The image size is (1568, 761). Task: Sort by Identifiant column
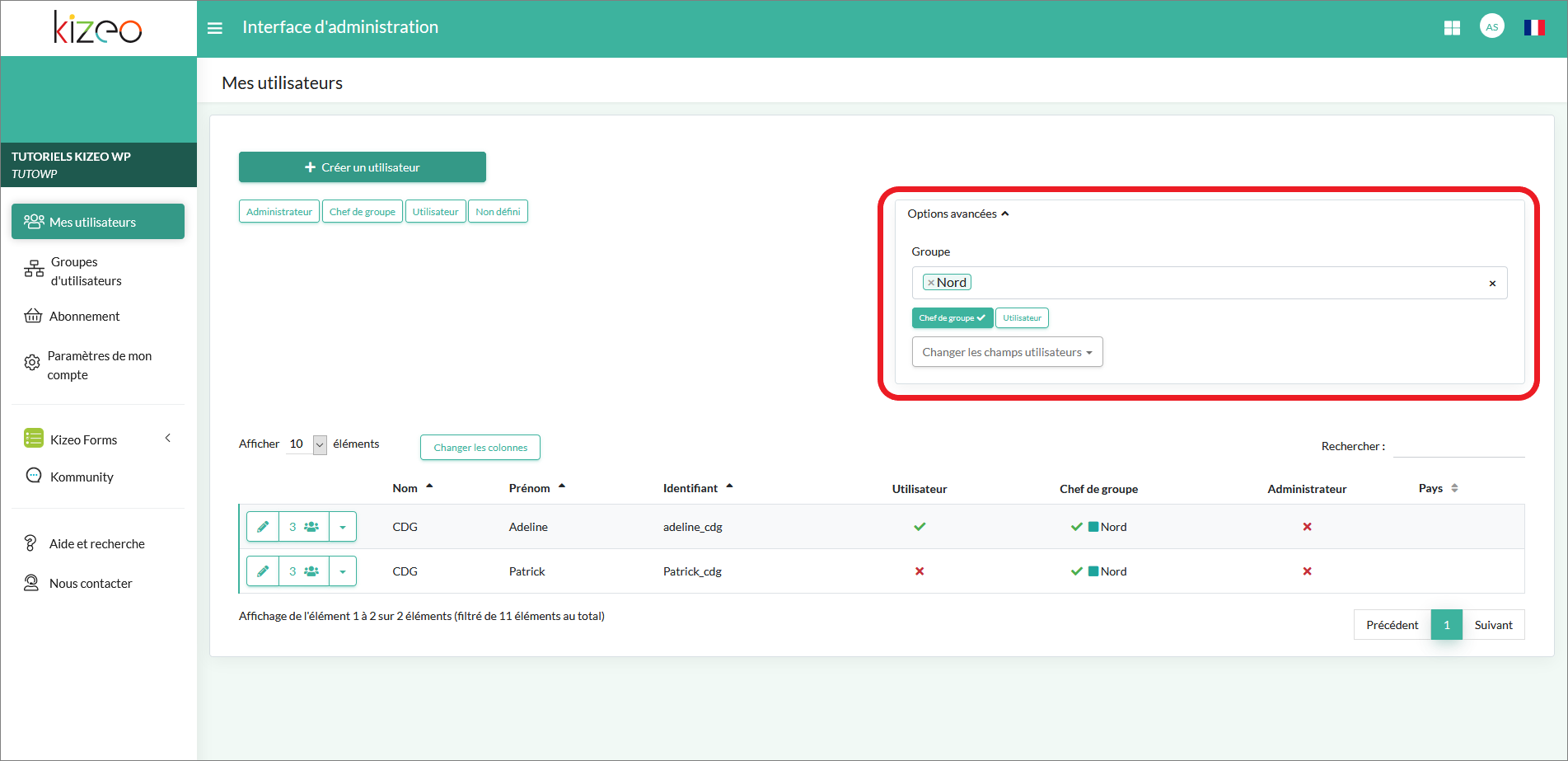(x=698, y=488)
